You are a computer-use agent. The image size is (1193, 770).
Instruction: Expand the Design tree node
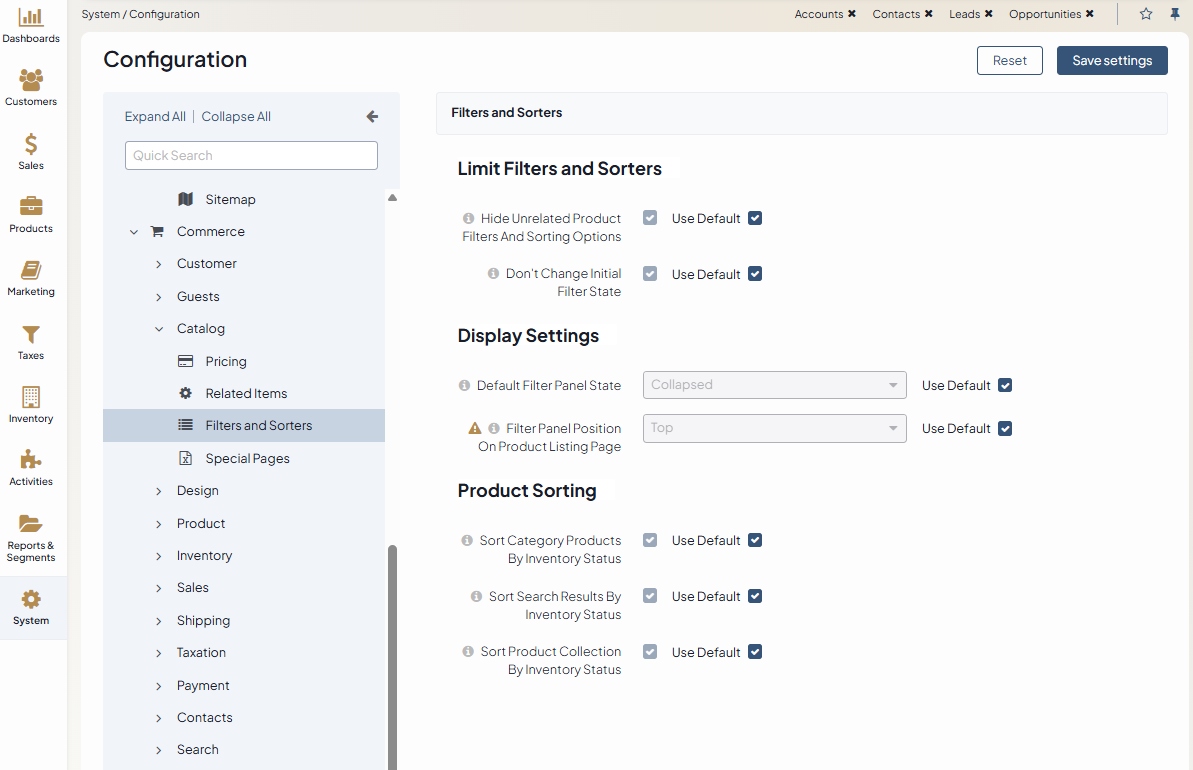[x=158, y=492]
